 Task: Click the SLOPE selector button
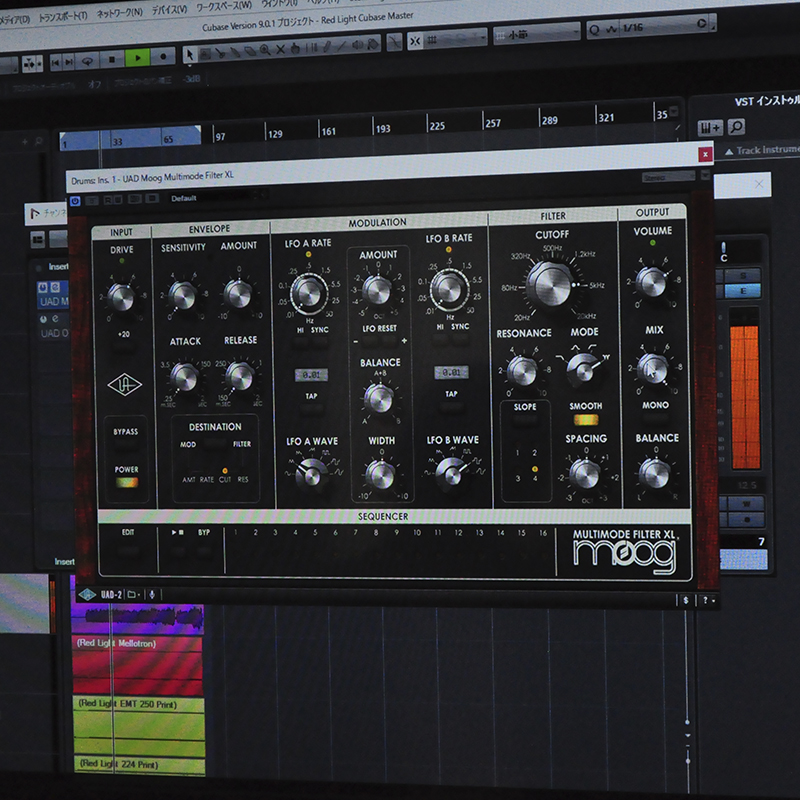pyautogui.click(x=524, y=420)
